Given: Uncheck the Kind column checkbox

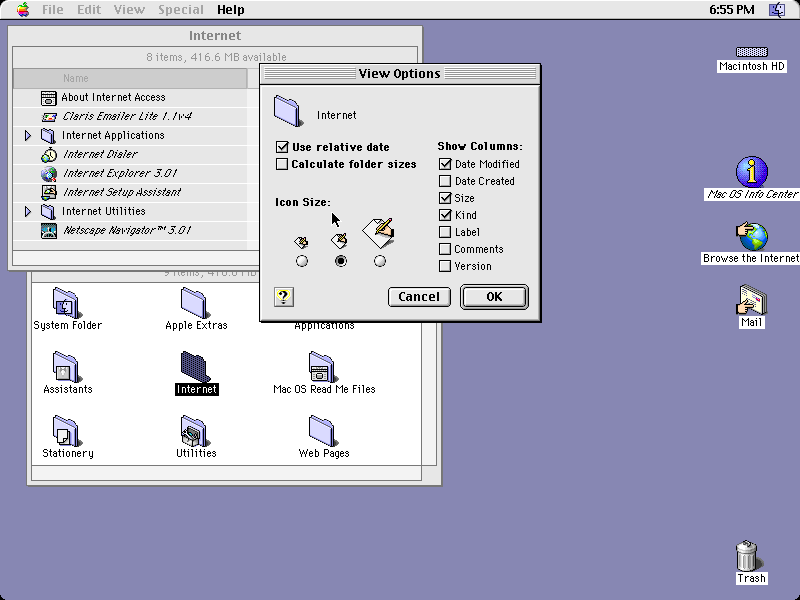Looking at the screenshot, I should coord(445,215).
